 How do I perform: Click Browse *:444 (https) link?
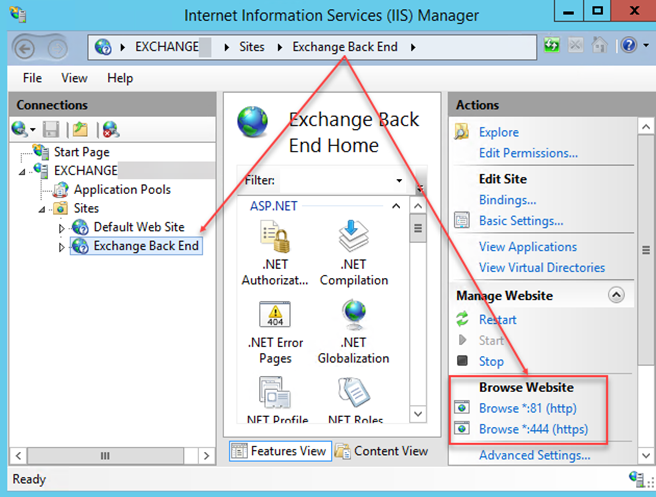pyautogui.click(x=533, y=429)
